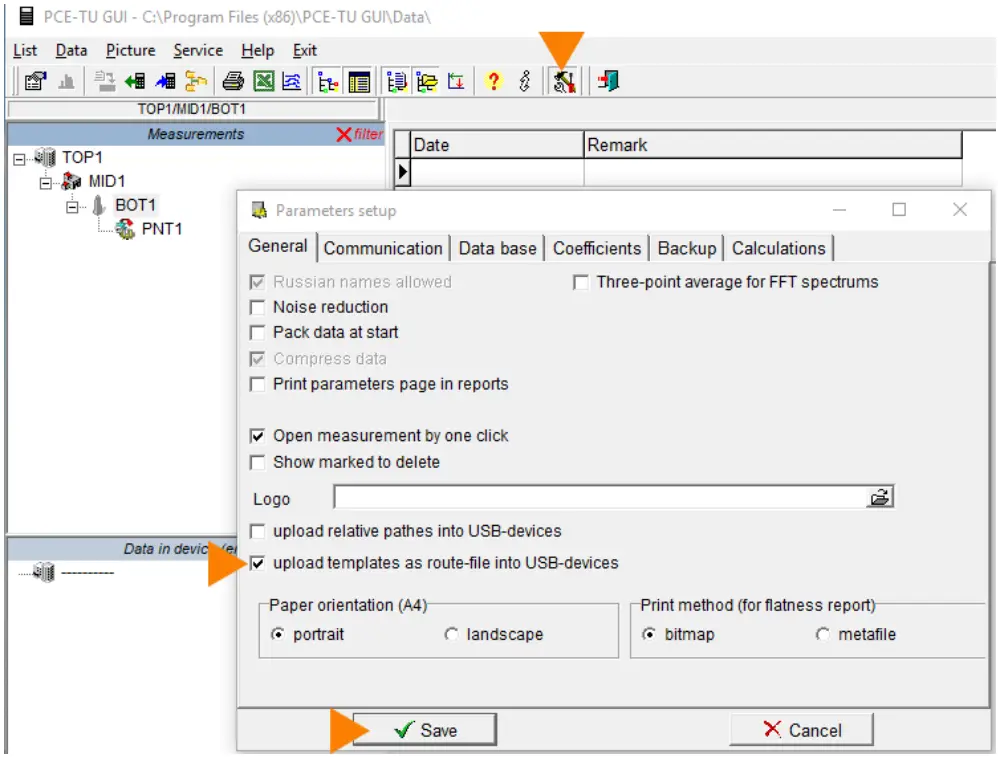Open parameters setup tools icon
The width and height of the screenshot is (998, 757).
[x=564, y=82]
